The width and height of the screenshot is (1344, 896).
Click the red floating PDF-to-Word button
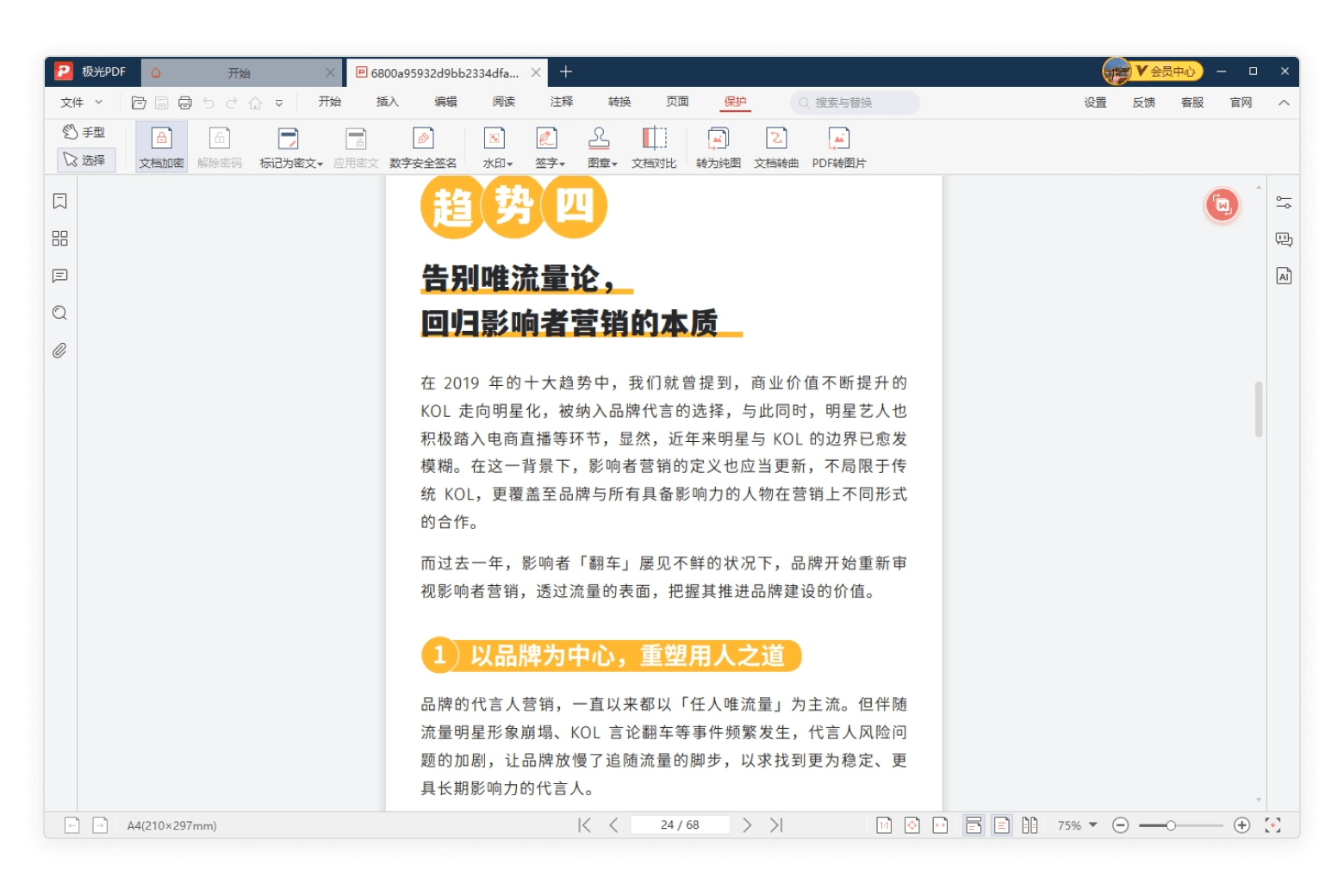1222,205
